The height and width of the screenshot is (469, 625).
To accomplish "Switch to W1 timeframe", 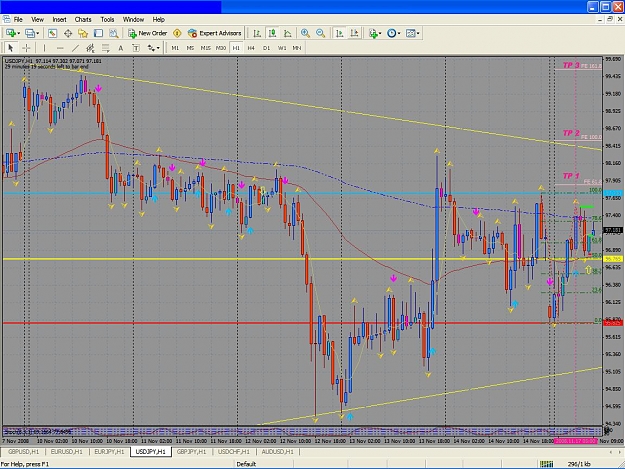I will point(282,48).
